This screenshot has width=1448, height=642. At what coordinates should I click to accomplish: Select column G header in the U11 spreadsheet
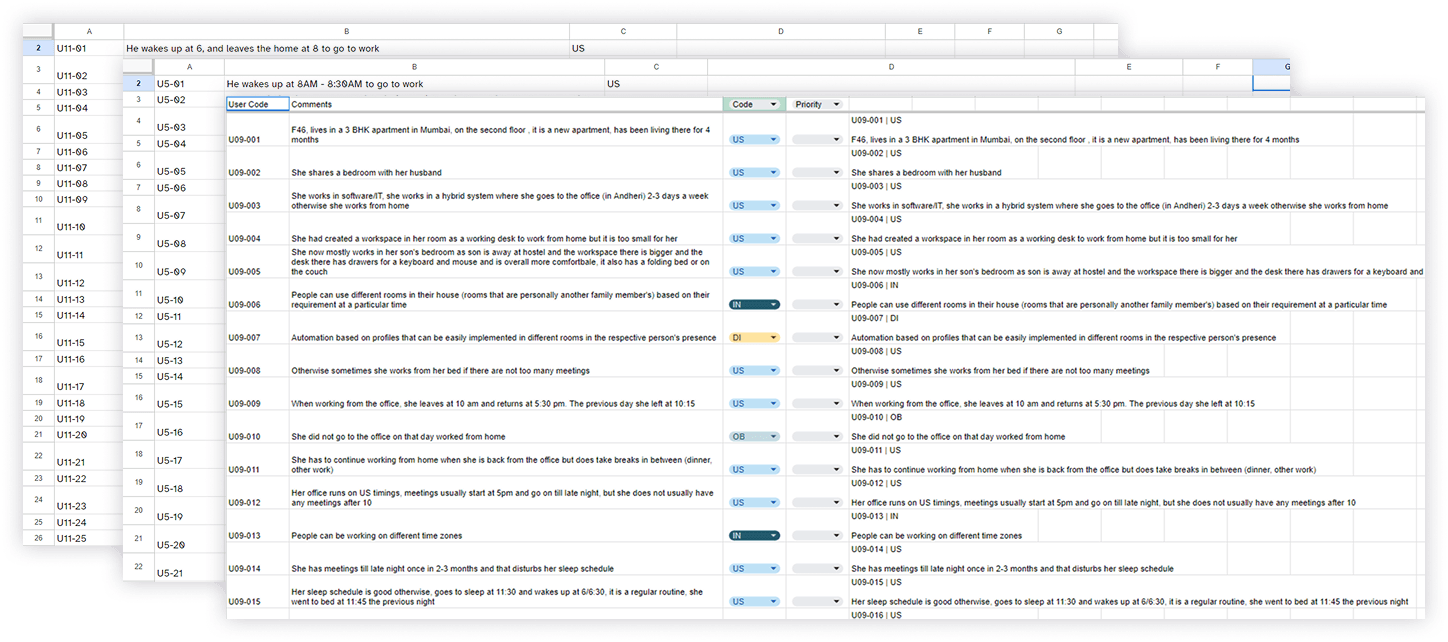click(x=1059, y=32)
